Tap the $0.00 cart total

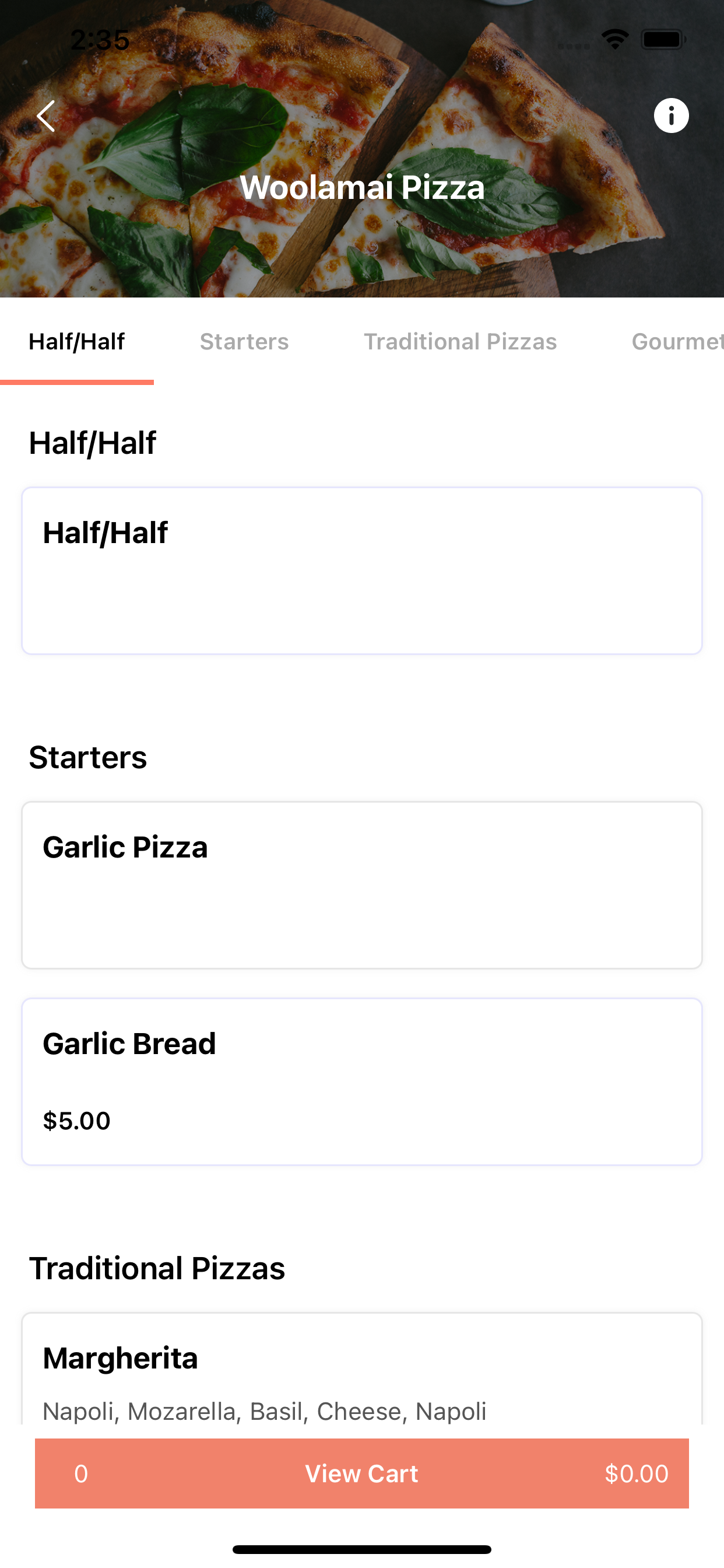(637, 1473)
